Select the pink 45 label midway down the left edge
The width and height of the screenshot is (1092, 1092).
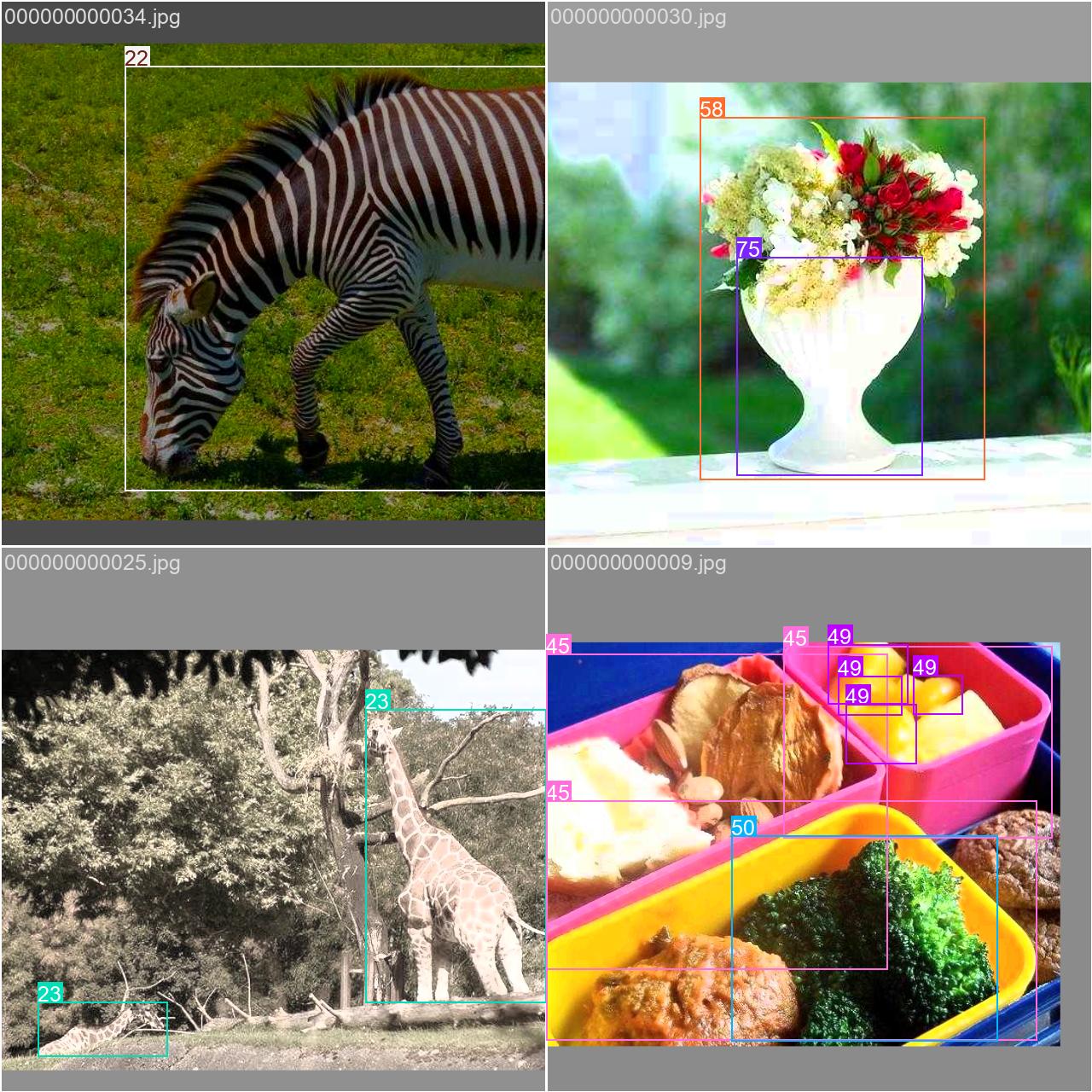point(558,792)
